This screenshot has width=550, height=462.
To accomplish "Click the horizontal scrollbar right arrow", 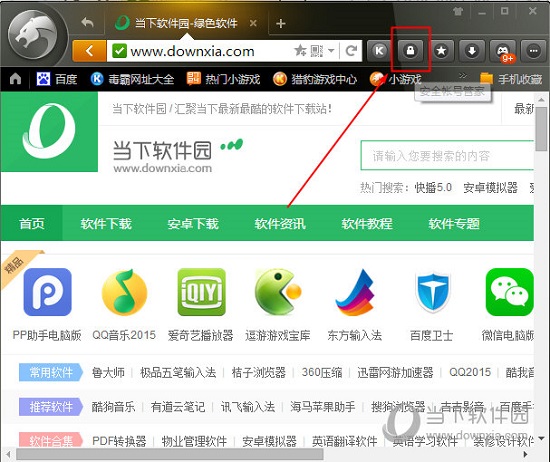I will click(x=525, y=454).
